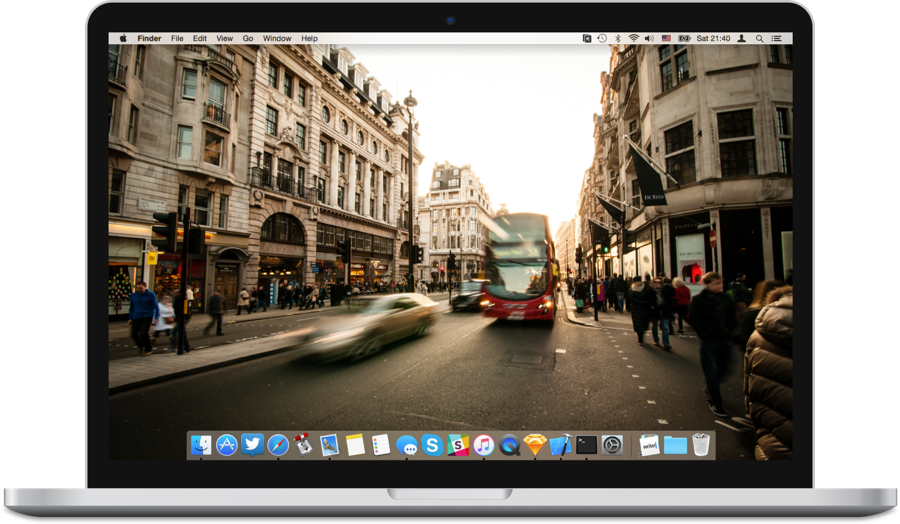Viewport: 900px width, 524px height.
Task: Click the battery status icon
Action: (x=684, y=38)
